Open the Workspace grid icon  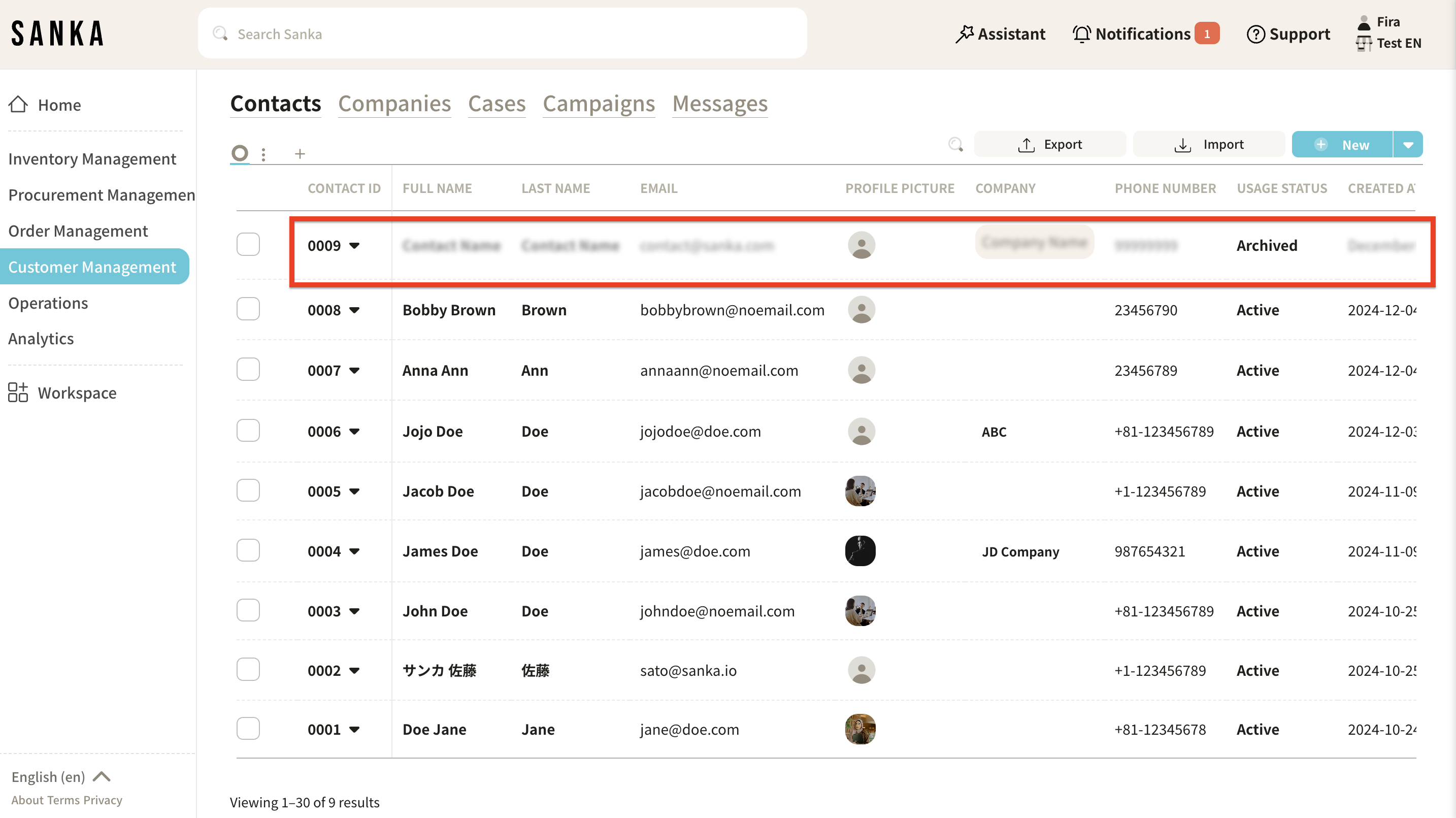pos(18,392)
